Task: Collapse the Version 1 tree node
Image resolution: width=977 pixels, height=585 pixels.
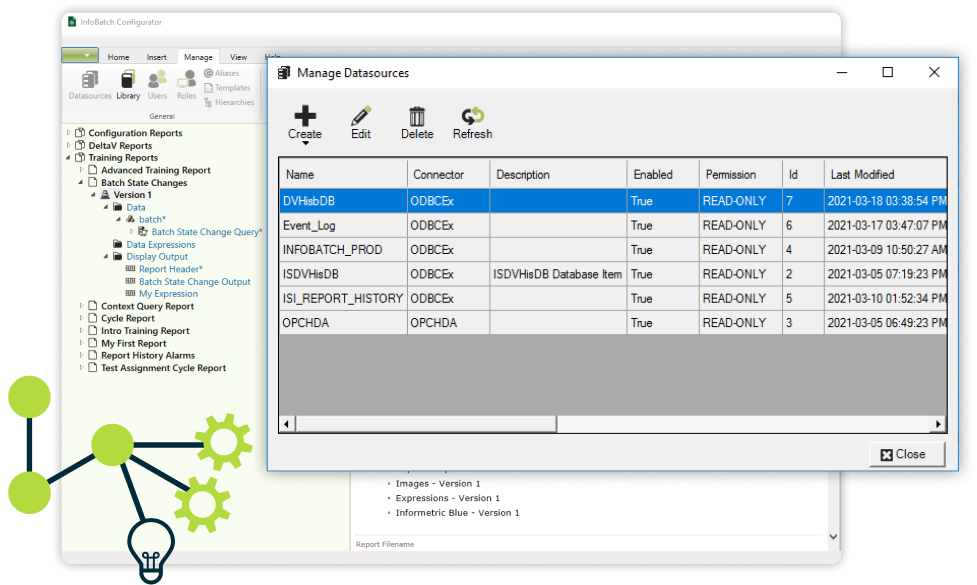Action: (x=93, y=195)
